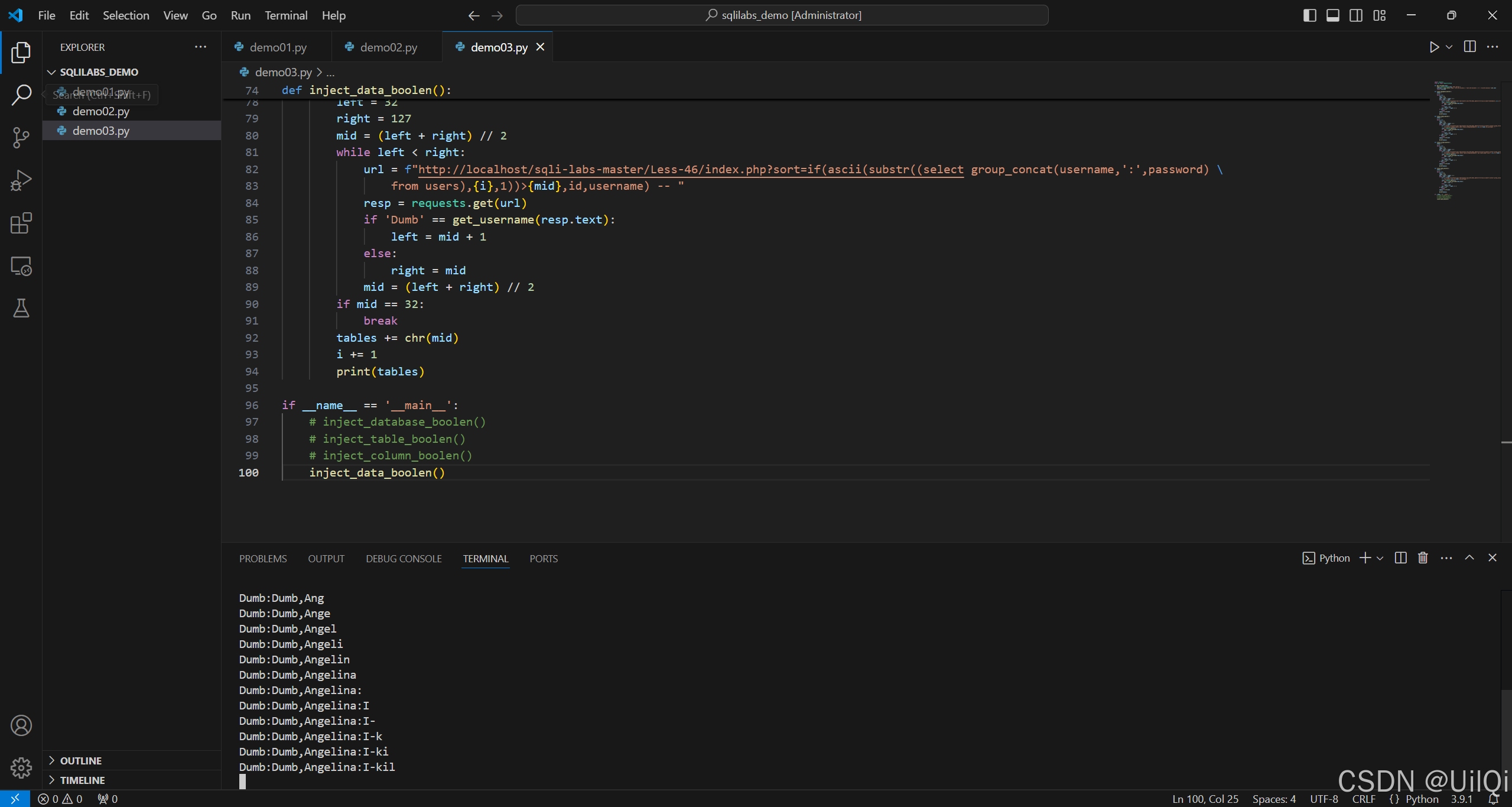Kill terminal with the trash icon

(1423, 558)
